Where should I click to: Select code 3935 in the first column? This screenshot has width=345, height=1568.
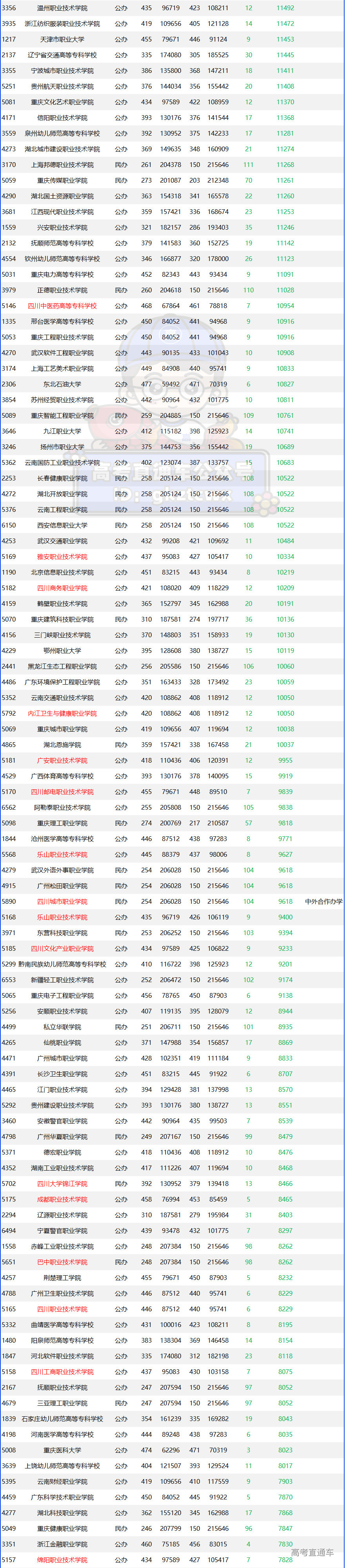pyautogui.click(x=9, y=24)
